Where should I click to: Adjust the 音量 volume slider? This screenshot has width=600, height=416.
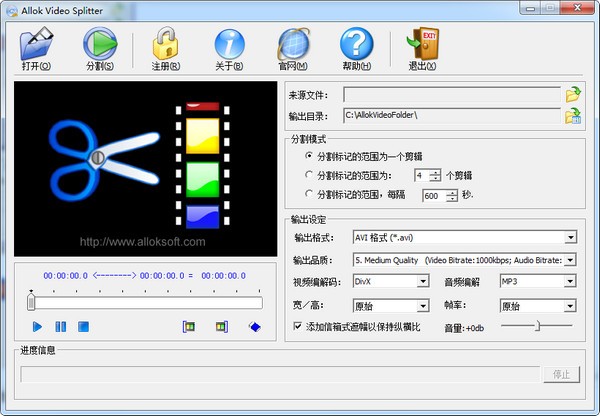pyautogui.click(x=537, y=326)
